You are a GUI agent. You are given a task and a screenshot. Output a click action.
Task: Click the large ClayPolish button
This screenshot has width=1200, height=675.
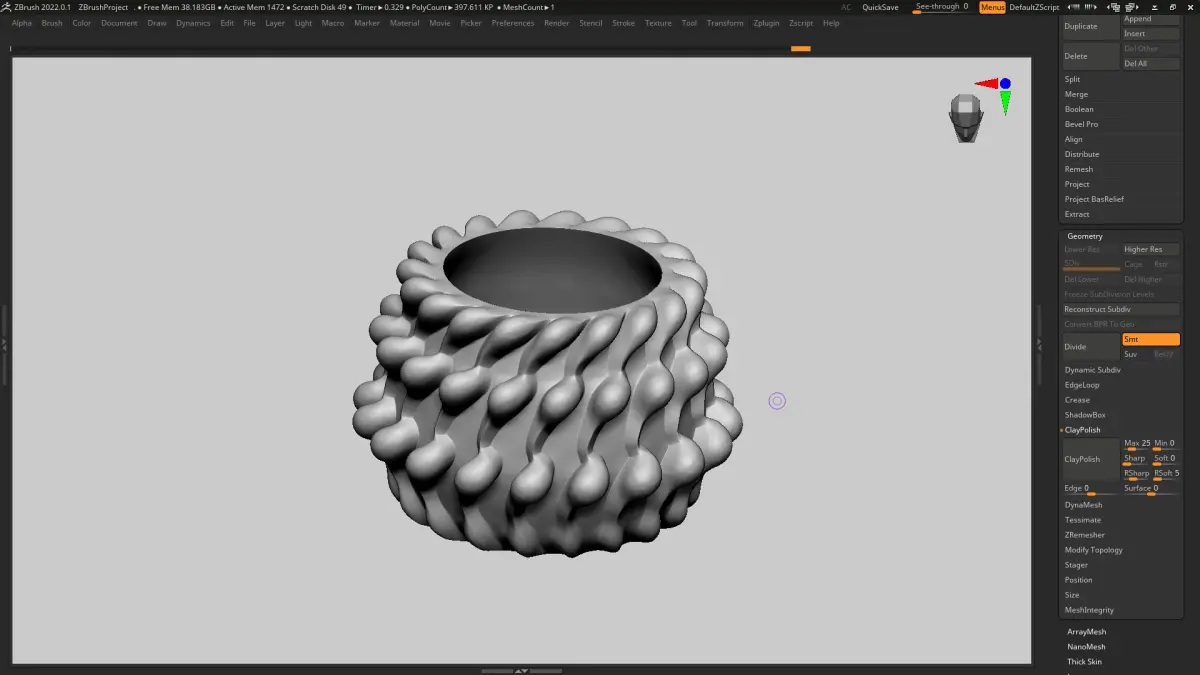1090,459
